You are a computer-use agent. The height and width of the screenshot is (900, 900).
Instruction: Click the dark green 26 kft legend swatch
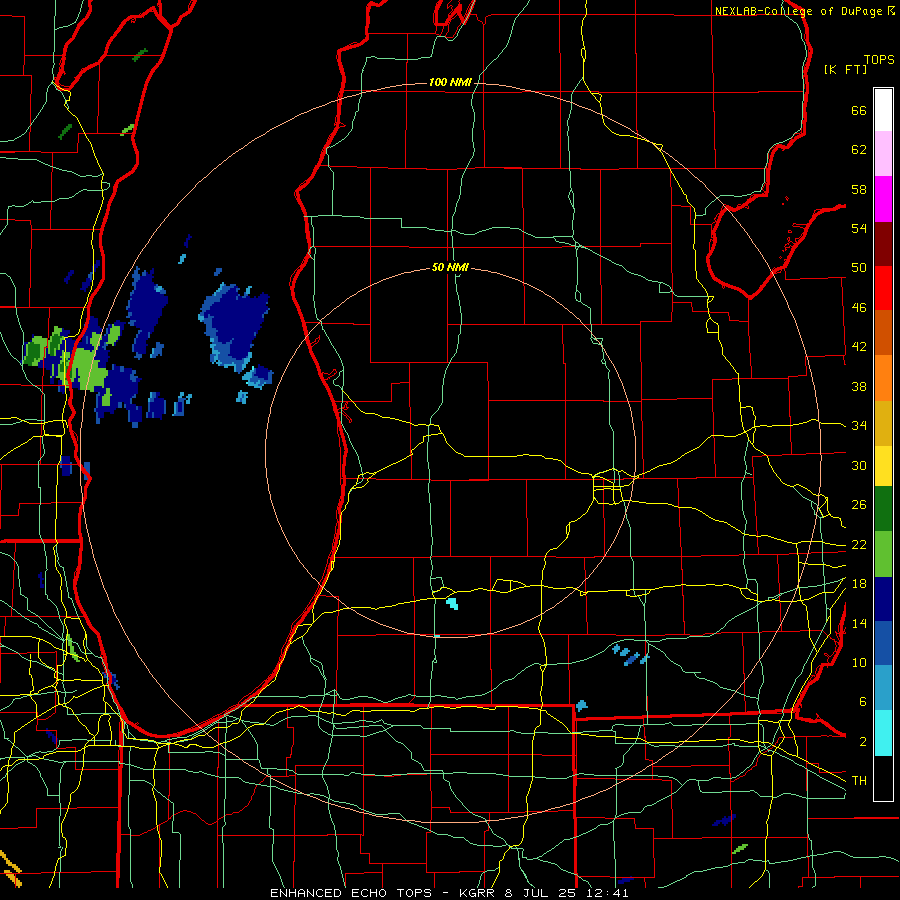(x=883, y=509)
